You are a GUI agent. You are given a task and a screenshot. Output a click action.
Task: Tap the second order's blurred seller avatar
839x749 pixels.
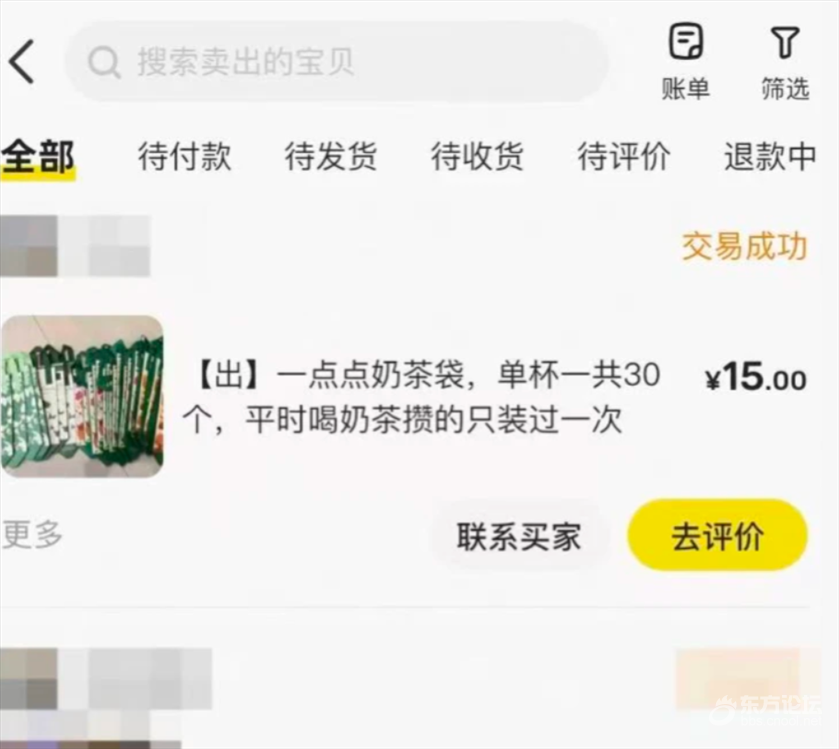29,696
